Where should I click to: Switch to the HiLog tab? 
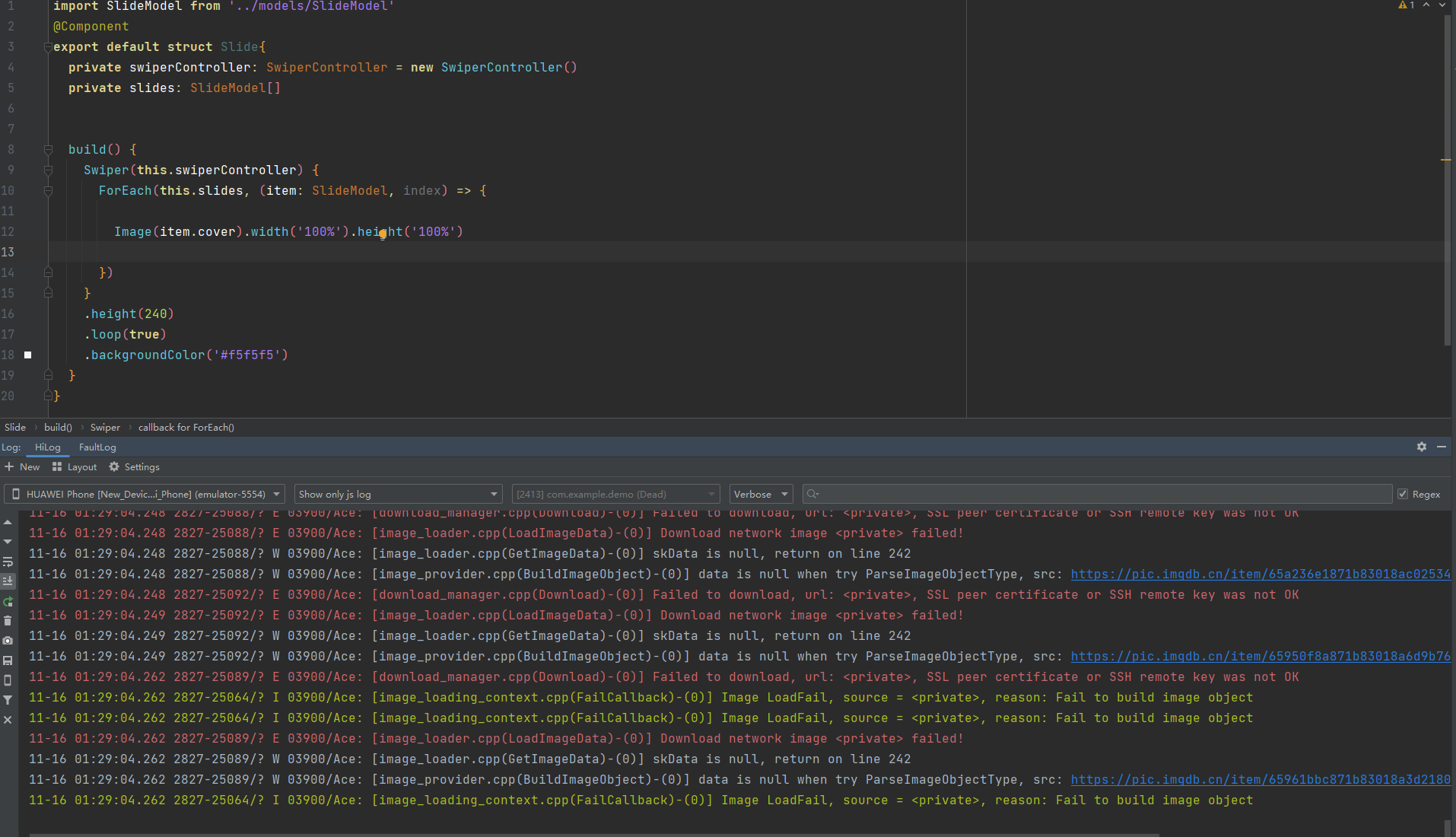click(48, 447)
